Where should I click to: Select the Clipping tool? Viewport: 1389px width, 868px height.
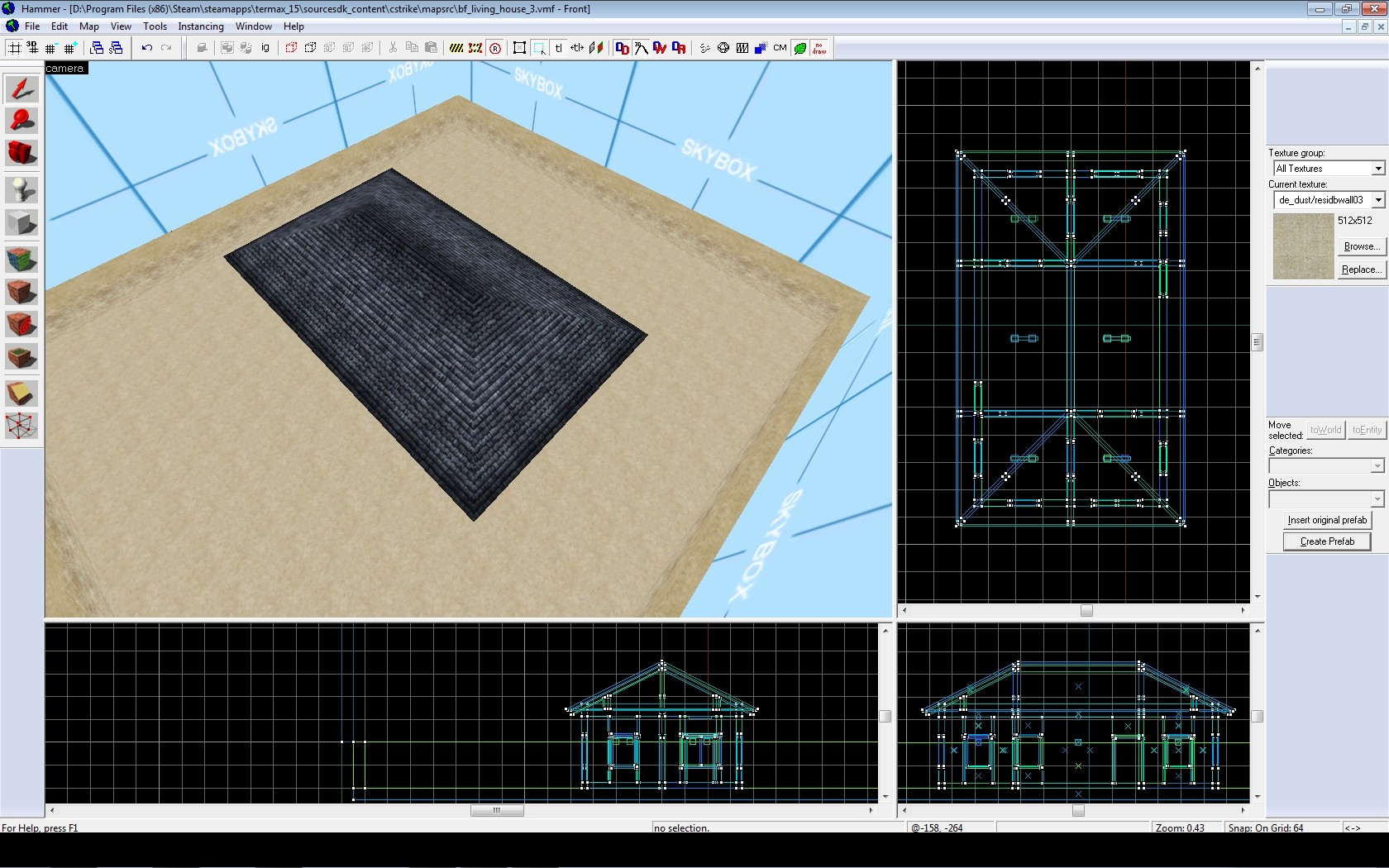(x=21, y=393)
